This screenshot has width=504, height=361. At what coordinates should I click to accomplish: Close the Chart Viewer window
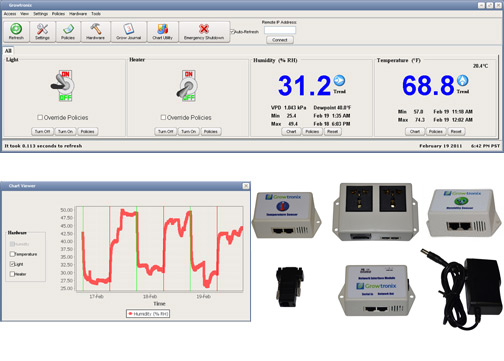(246, 186)
